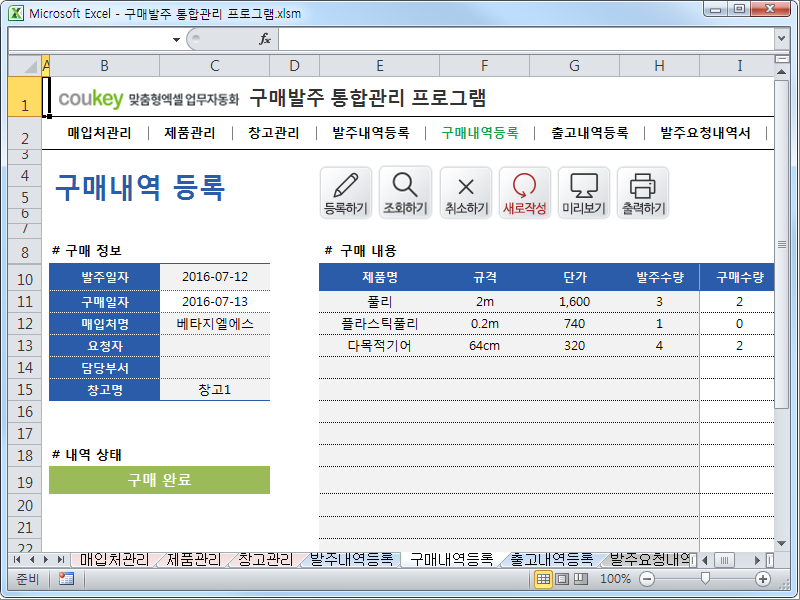Screen dimensions: 800x600
Task: Click the empty 담당부서 input cell
Action: tap(215, 368)
